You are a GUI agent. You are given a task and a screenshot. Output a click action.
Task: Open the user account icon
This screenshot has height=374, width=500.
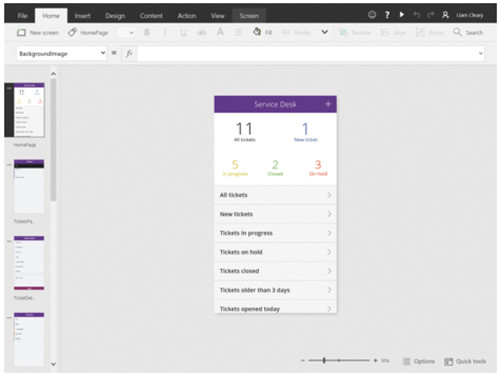pos(445,15)
